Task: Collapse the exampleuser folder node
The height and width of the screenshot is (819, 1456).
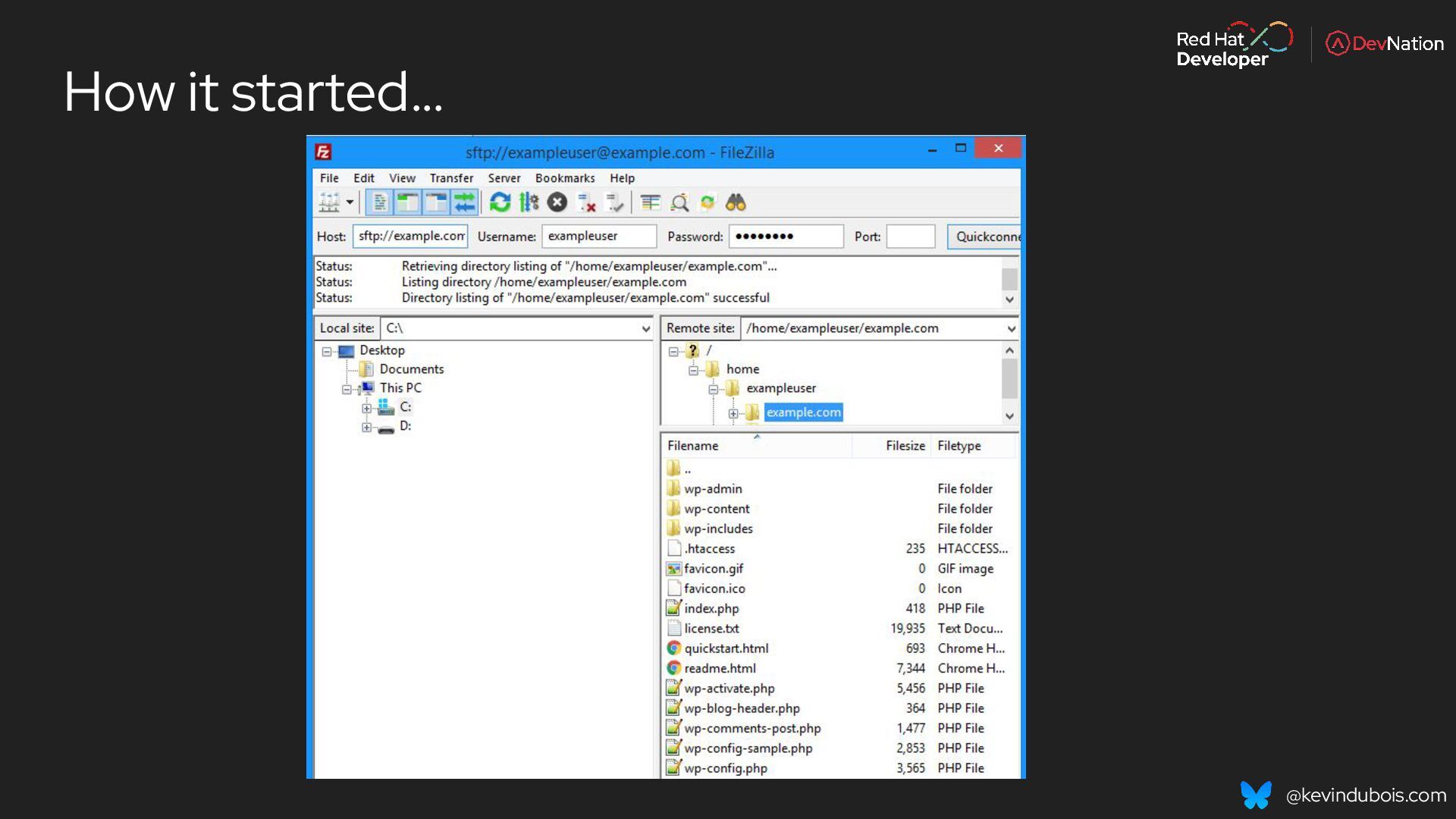Action: pos(713,389)
